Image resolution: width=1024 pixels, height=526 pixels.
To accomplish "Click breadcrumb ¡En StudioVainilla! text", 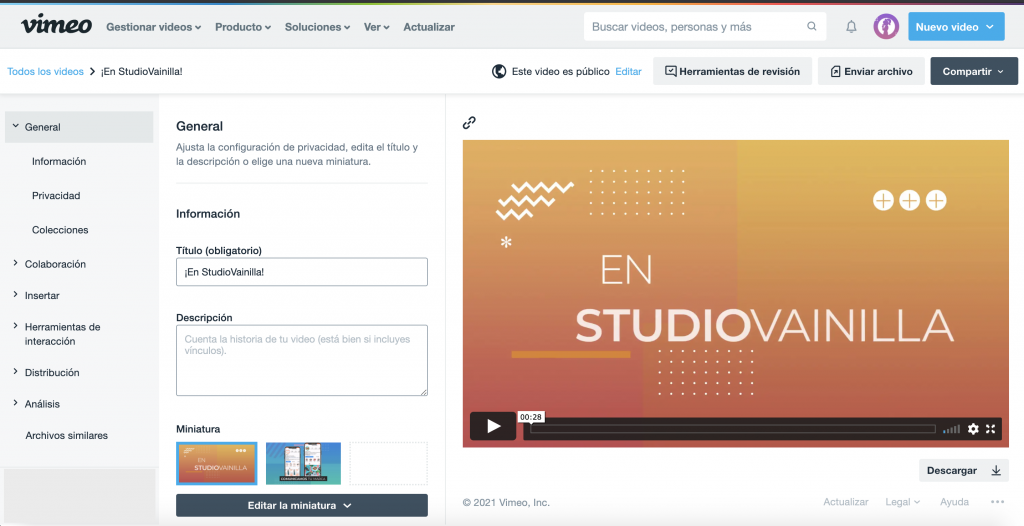I will (x=142, y=71).
